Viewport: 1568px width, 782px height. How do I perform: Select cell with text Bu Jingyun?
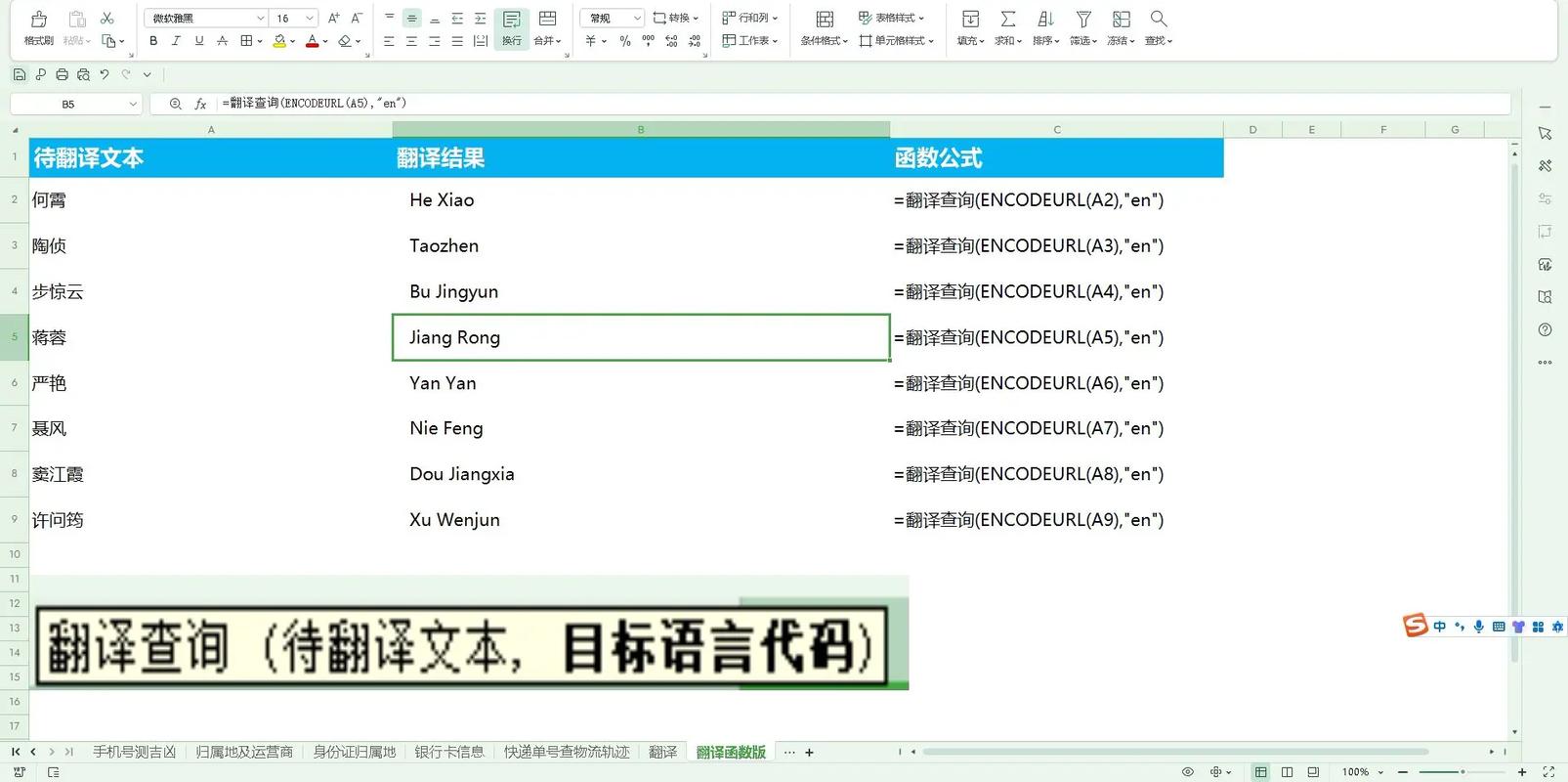tap(641, 291)
